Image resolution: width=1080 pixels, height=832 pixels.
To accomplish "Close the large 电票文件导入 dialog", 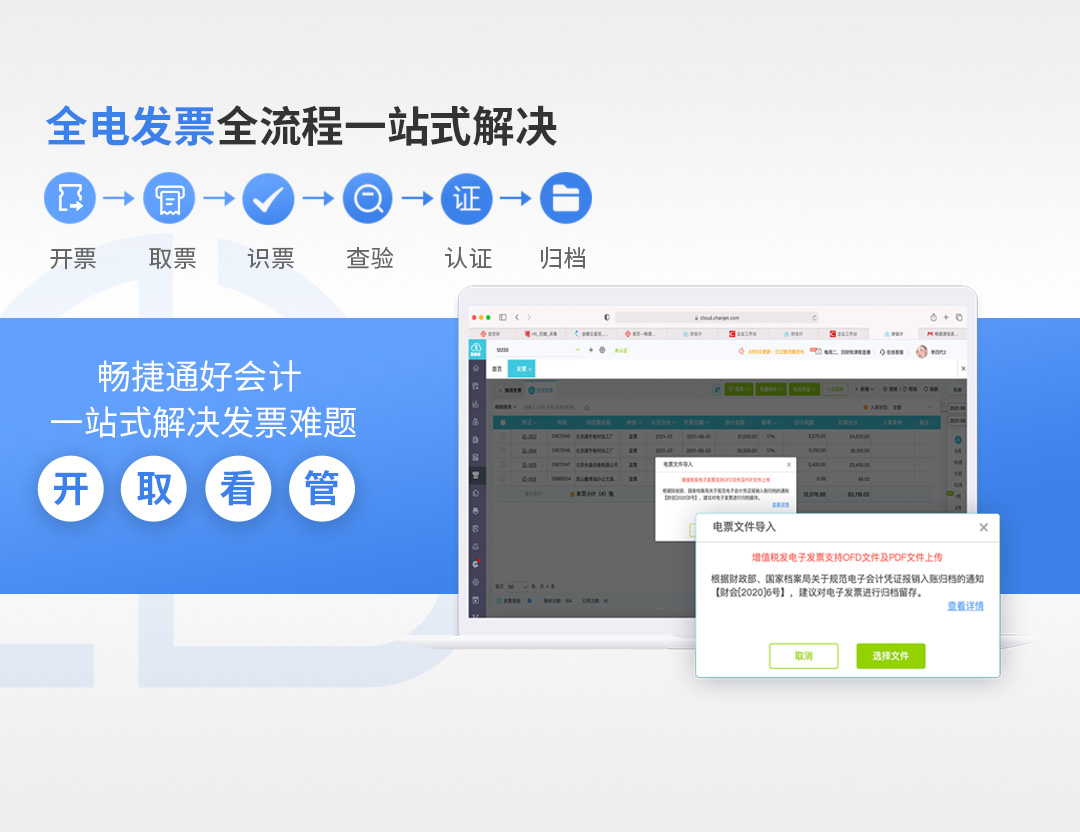I will pyautogui.click(x=984, y=527).
